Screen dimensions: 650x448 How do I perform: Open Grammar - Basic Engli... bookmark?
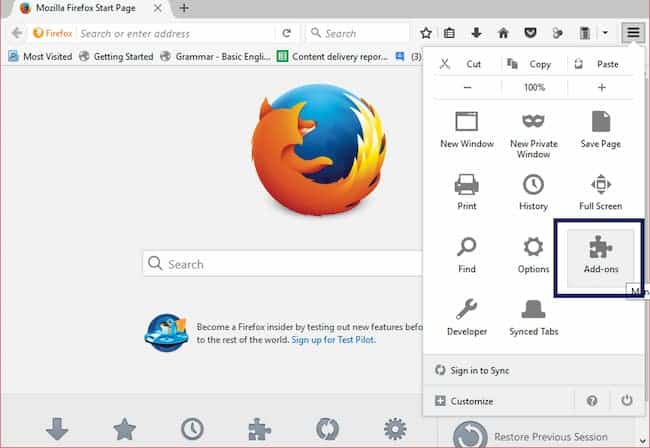[x=216, y=56]
